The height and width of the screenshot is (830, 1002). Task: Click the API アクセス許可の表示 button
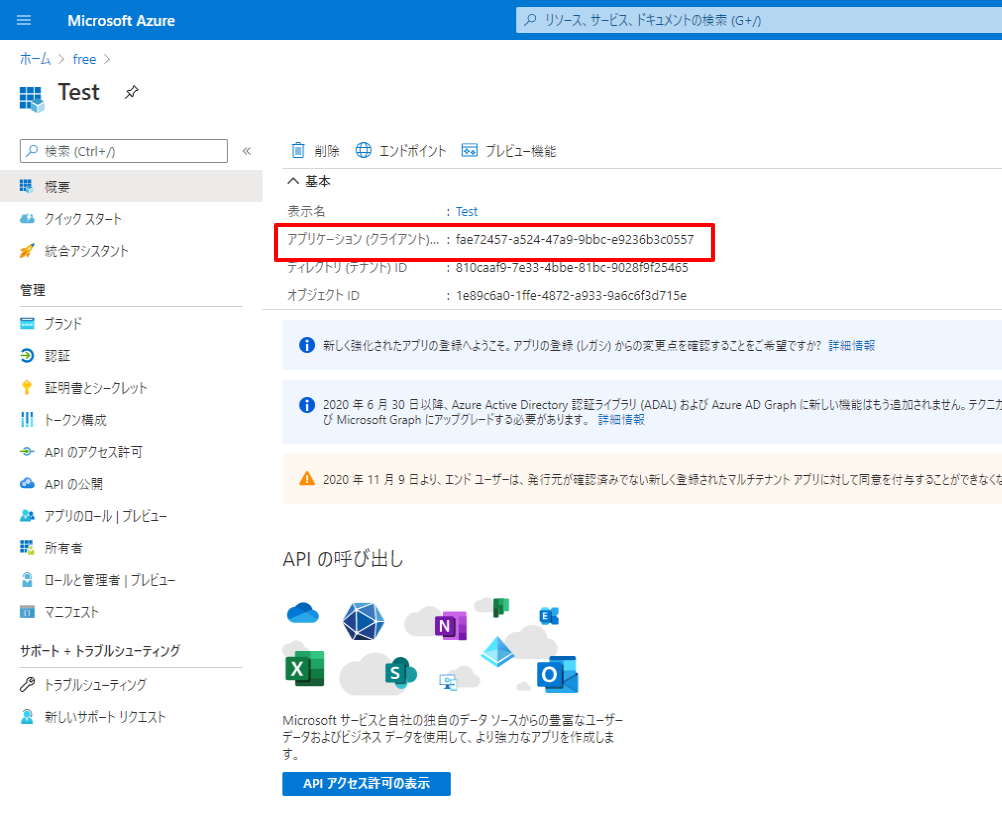point(366,783)
